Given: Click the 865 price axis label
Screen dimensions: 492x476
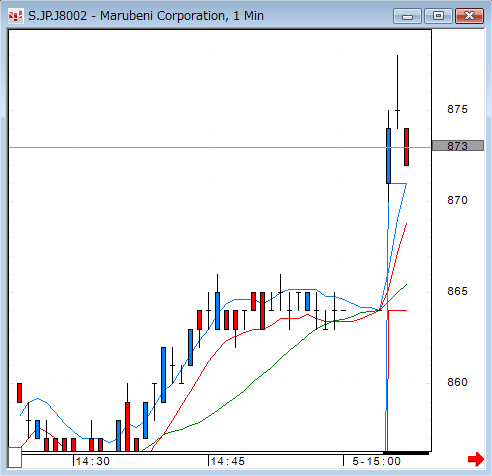Looking at the screenshot, I should (x=457, y=291).
